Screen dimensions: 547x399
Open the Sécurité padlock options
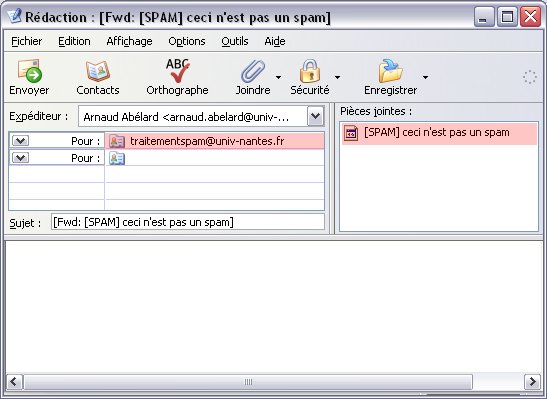(310, 77)
